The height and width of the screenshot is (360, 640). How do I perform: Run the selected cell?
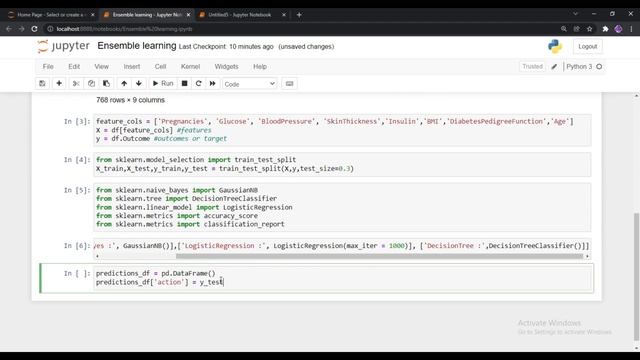(x=163, y=83)
